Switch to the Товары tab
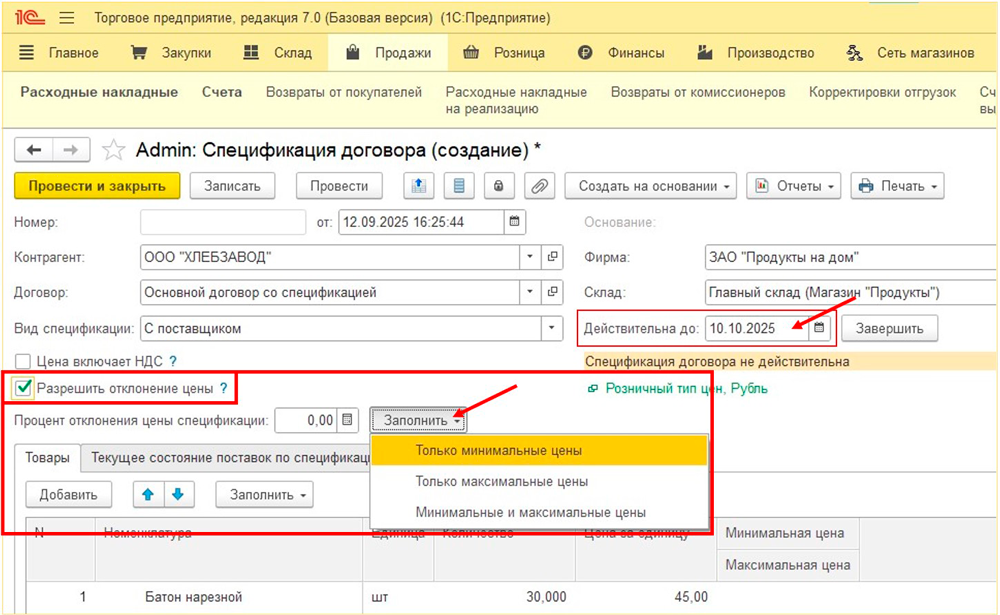The image size is (1000, 615). (48, 459)
